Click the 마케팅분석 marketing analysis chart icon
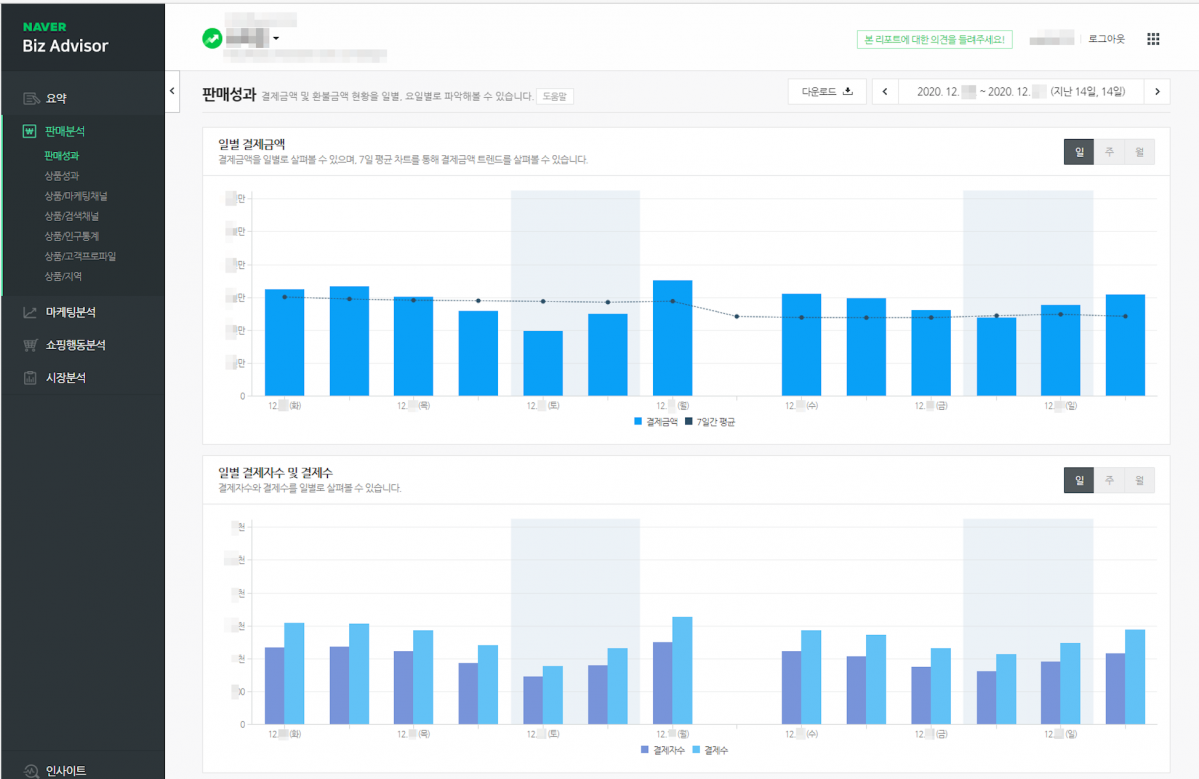Screen dimensions: 1199x779 (31, 312)
